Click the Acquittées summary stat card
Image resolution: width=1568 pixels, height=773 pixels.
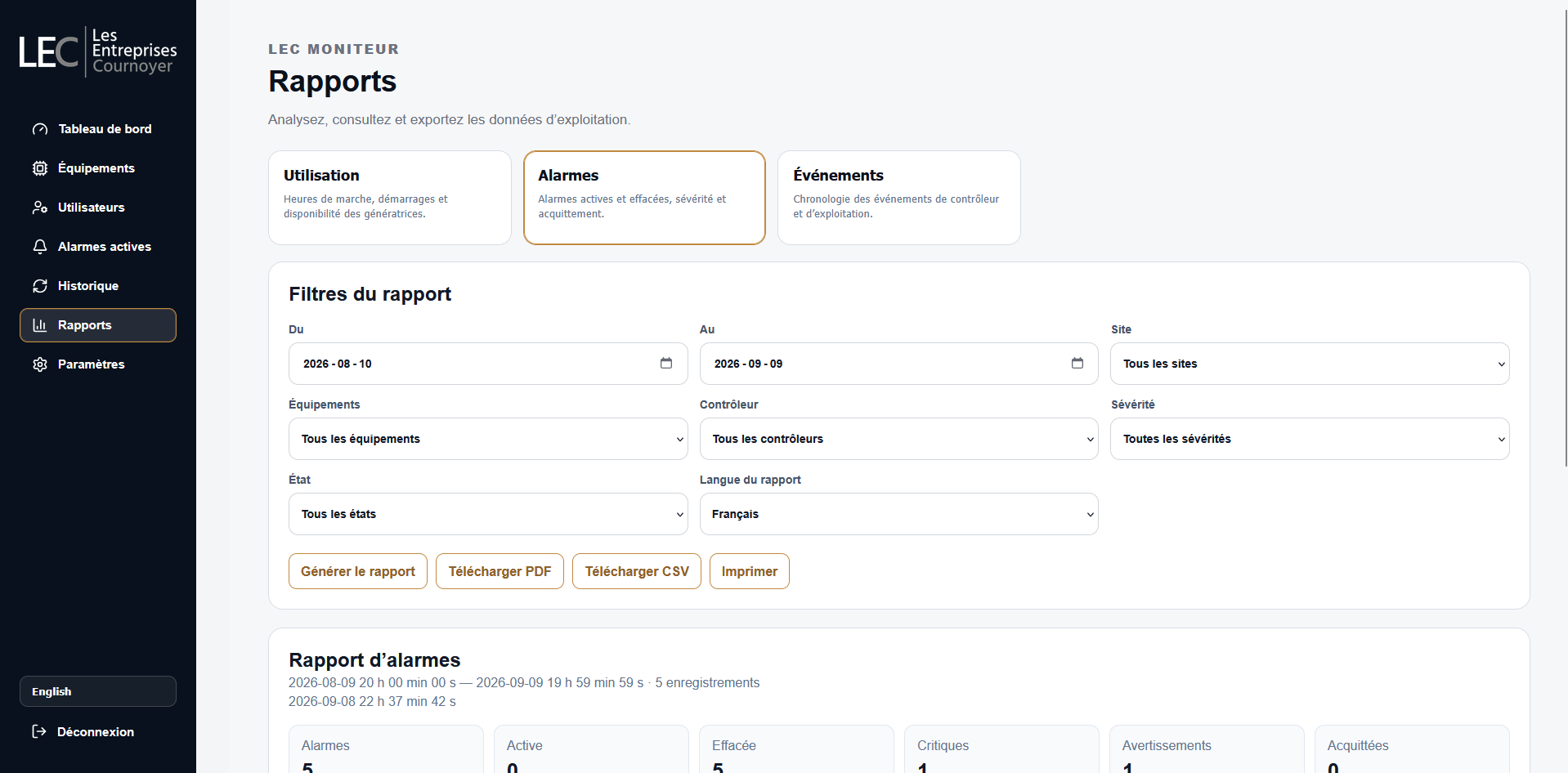(1412, 749)
